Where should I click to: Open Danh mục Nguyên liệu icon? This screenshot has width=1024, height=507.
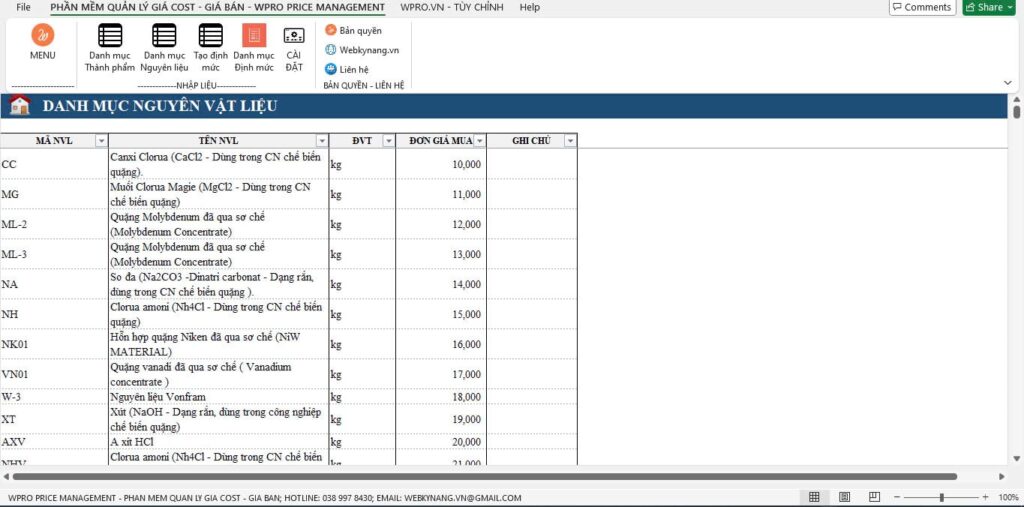coord(164,37)
